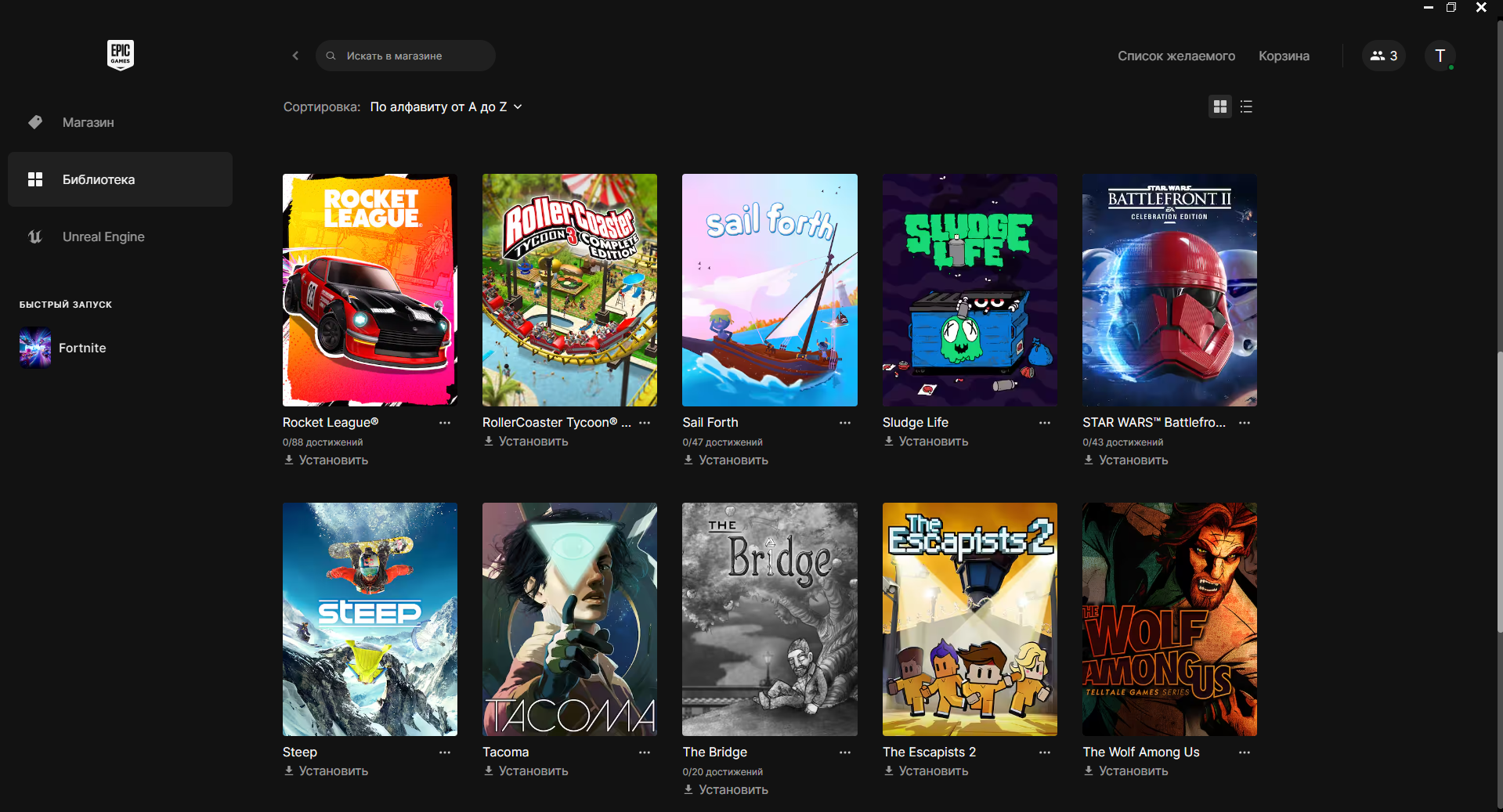Screen dimensions: 1503x812
Task: Click the Sludge Life title text
Action: pos(916,423)
